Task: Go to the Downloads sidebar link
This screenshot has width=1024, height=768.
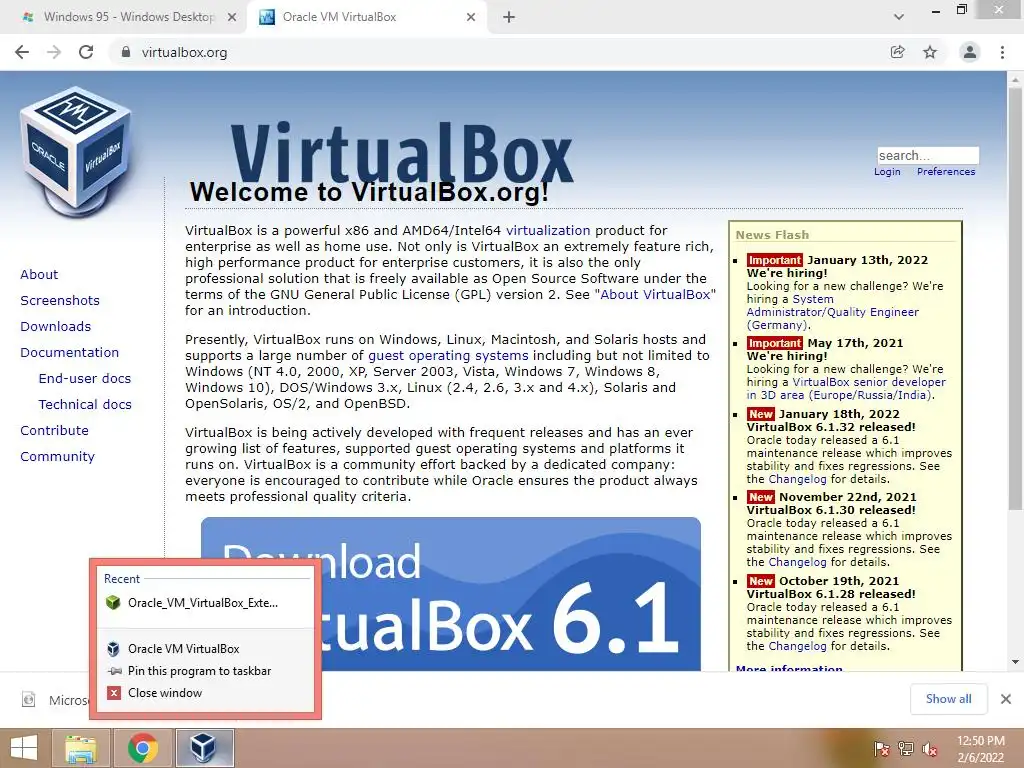Action: pyautogui.click(x=56, y=327)
